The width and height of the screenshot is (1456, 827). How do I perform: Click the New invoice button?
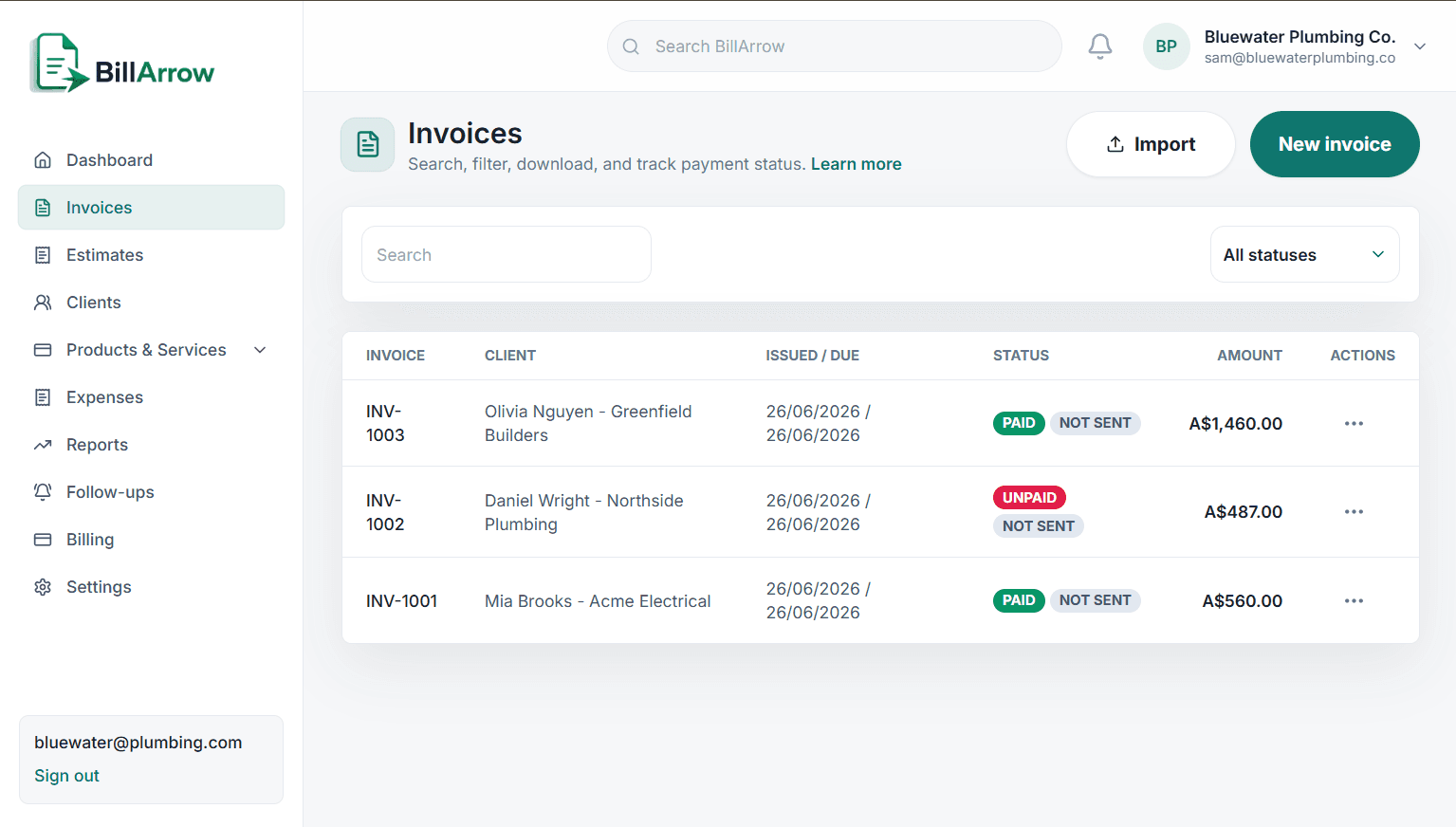point(1335,144)
